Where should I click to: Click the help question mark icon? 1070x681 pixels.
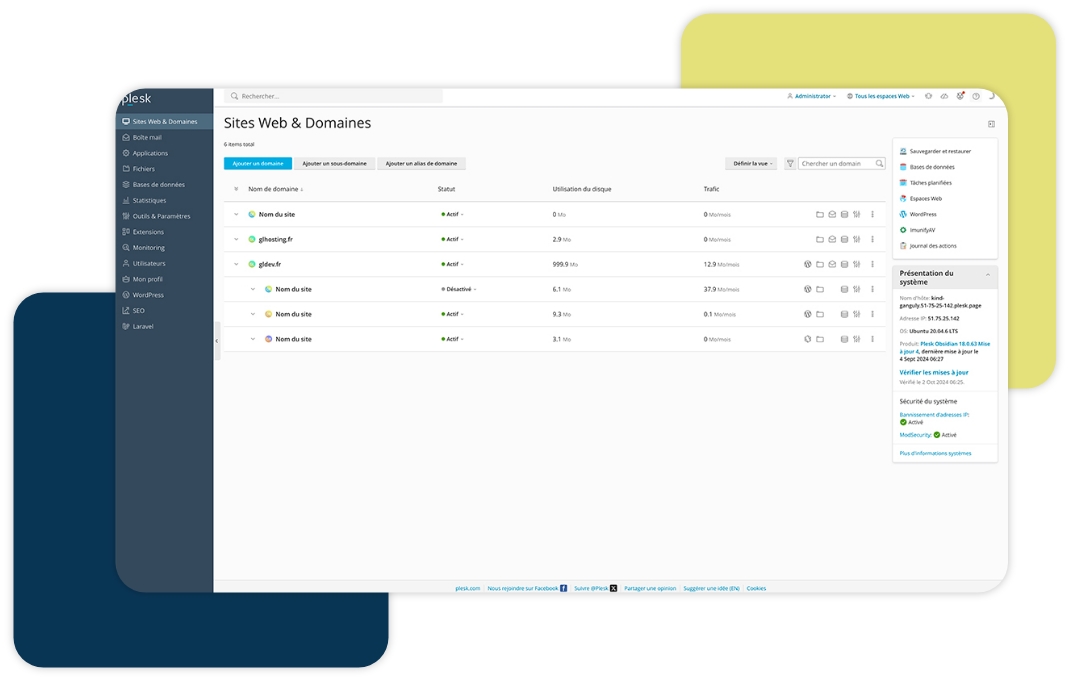[976, 97]
